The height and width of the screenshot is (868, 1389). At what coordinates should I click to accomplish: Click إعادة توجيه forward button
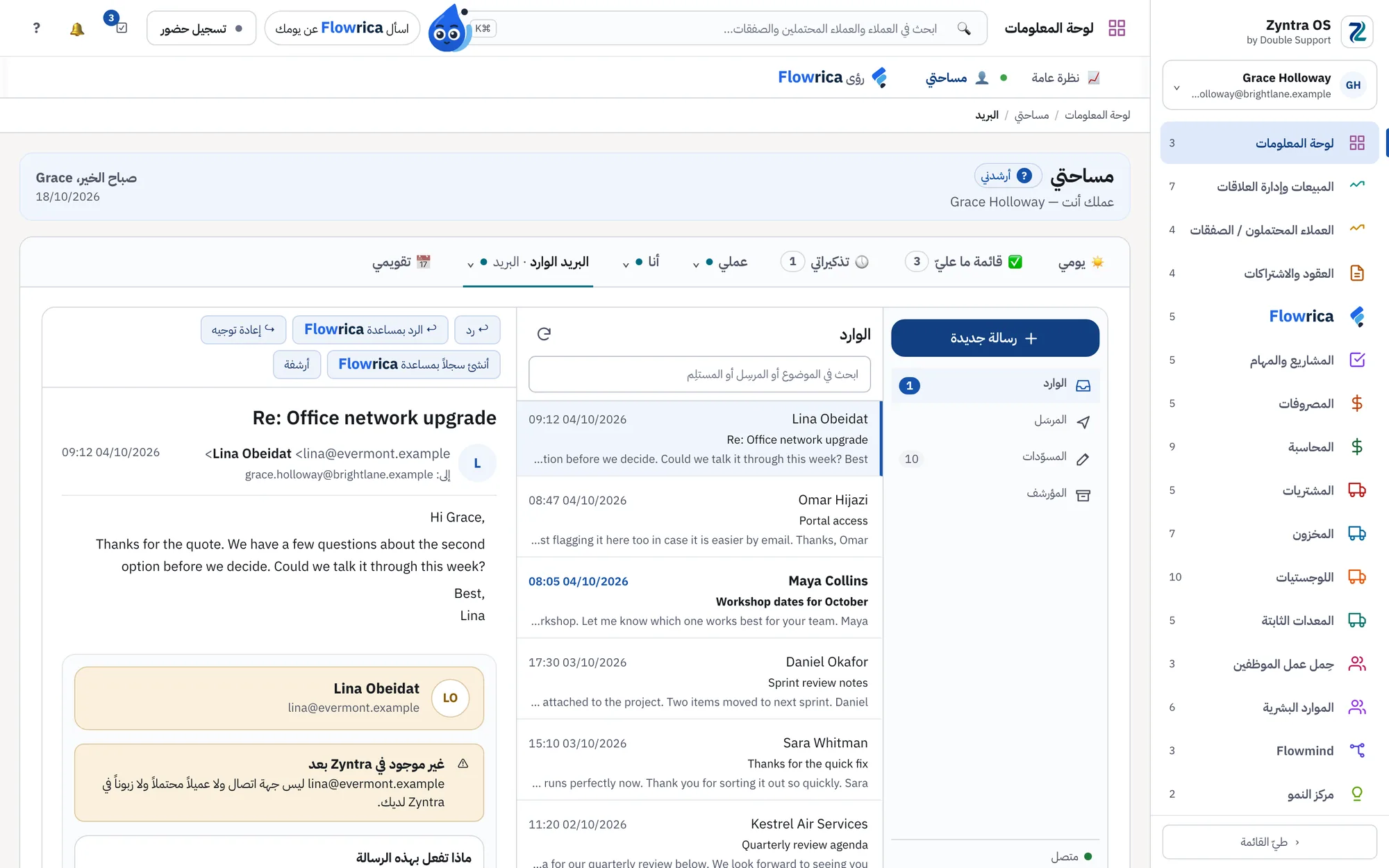(x=243, y=330)
